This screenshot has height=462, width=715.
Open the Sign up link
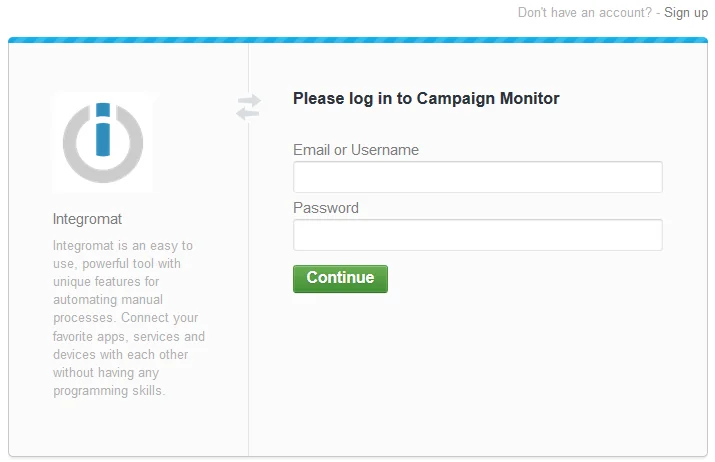point(686,13)
